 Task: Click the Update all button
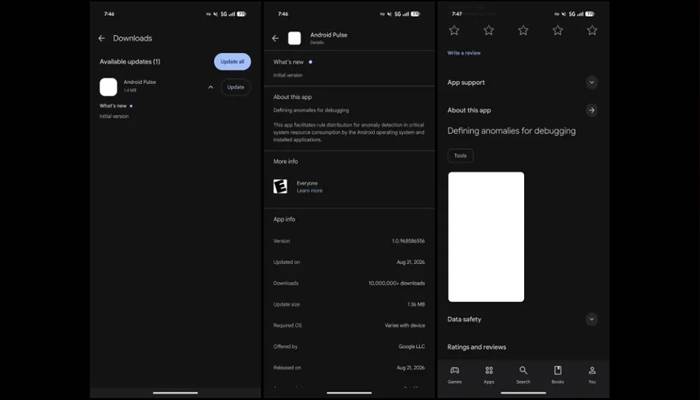(233, 62)
